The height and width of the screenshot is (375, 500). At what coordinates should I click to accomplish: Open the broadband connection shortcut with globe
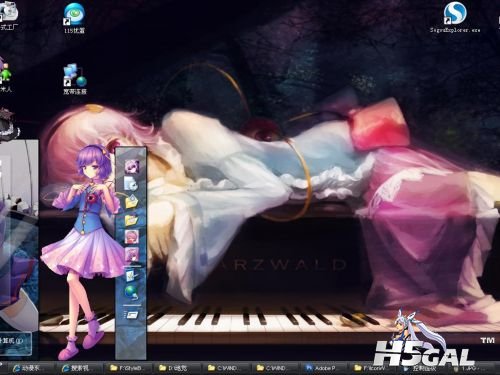point(75,79)
